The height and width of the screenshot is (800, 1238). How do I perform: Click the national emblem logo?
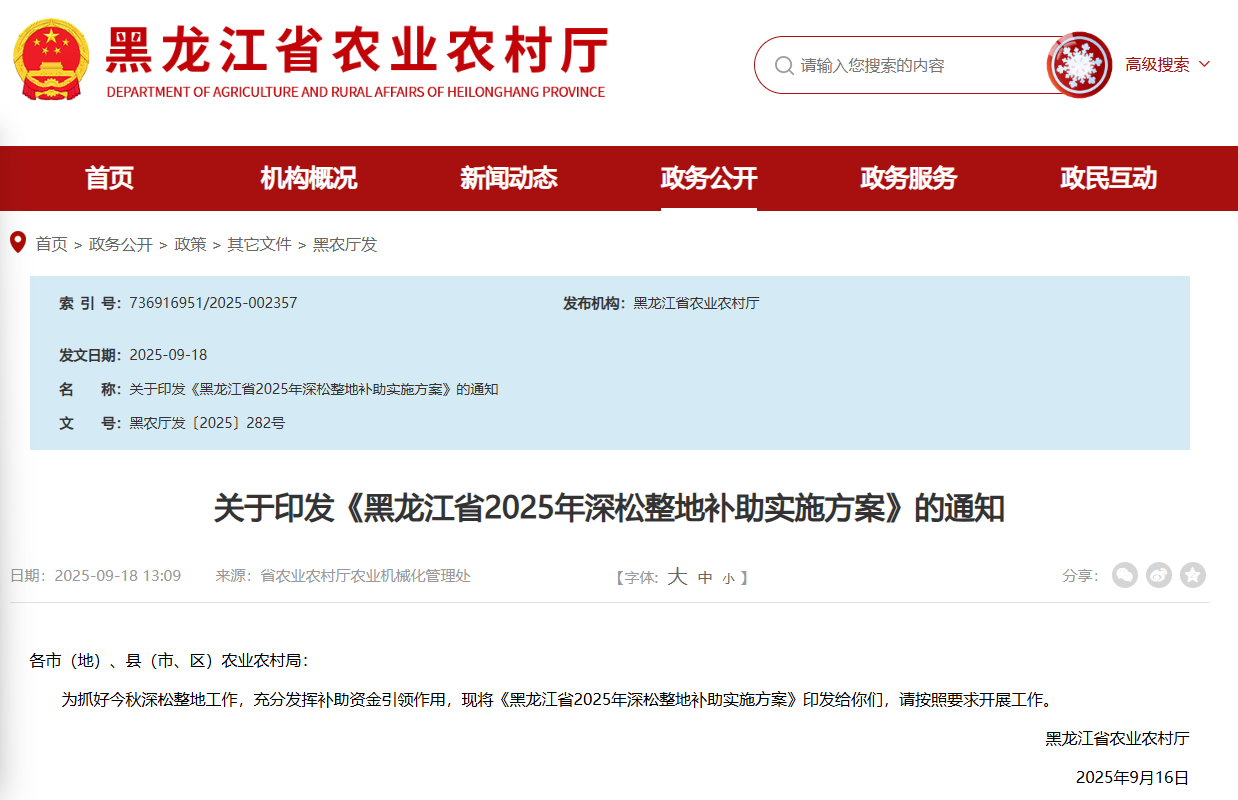coord(51,61)
